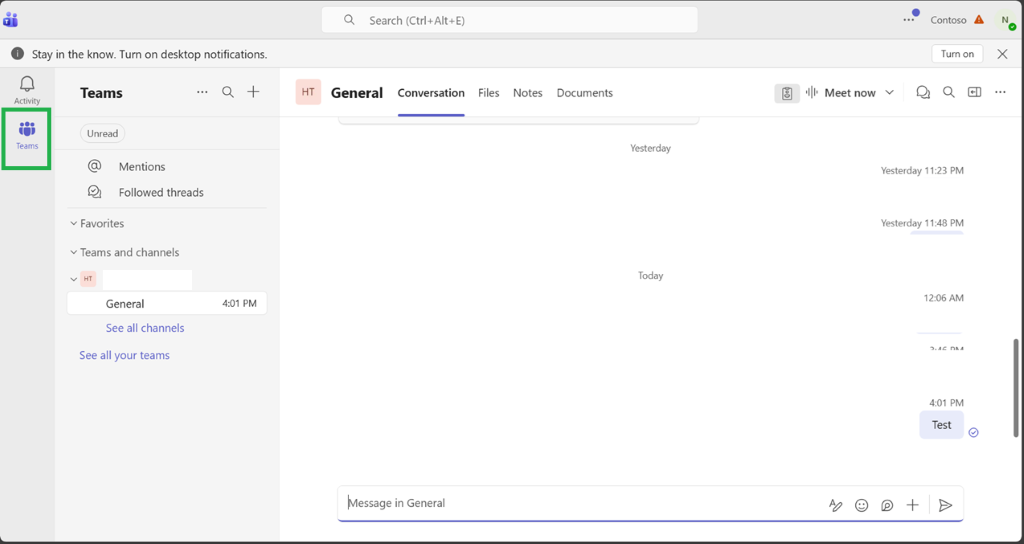Send message with arrow icon
Image resolution: width=1024 pixels, height=544 pixels.
[x=945, y=505]
